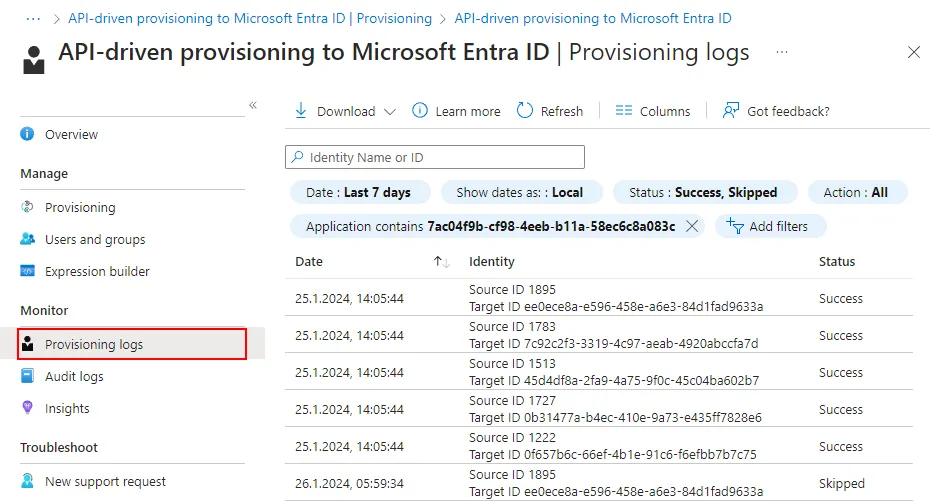Click the Add filters button
This screenshot has height=503, width=932.
pyautogui.click(x=768, y=226)
